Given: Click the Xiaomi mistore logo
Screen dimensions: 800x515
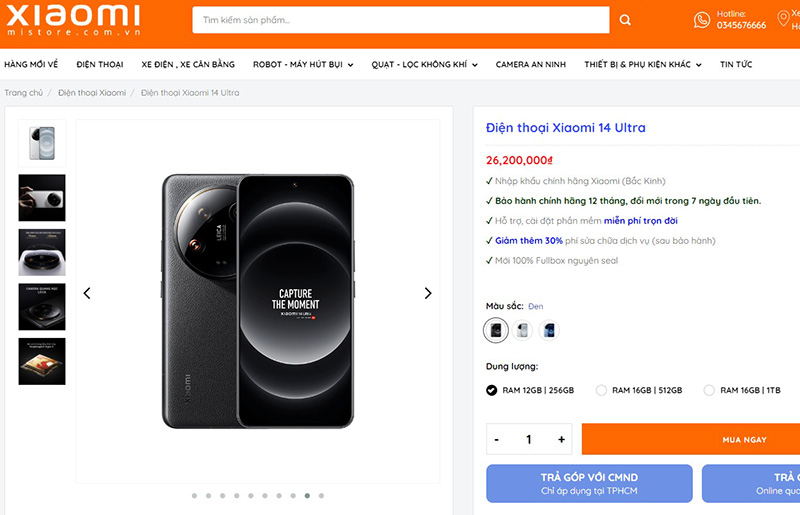Looking at the screenshot, I should pos(73,20).
